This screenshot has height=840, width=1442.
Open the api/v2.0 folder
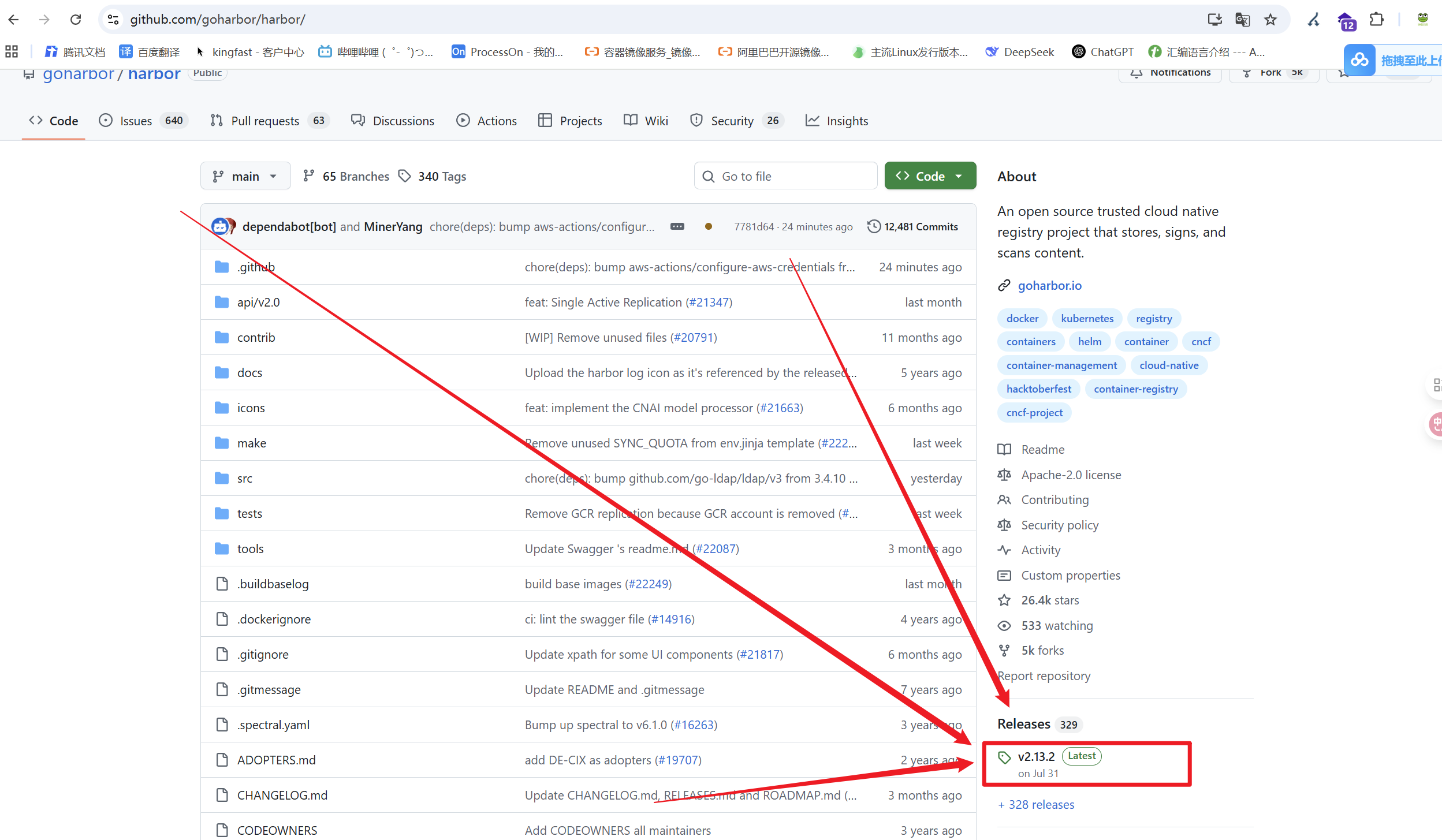click(x=258, y=302)
